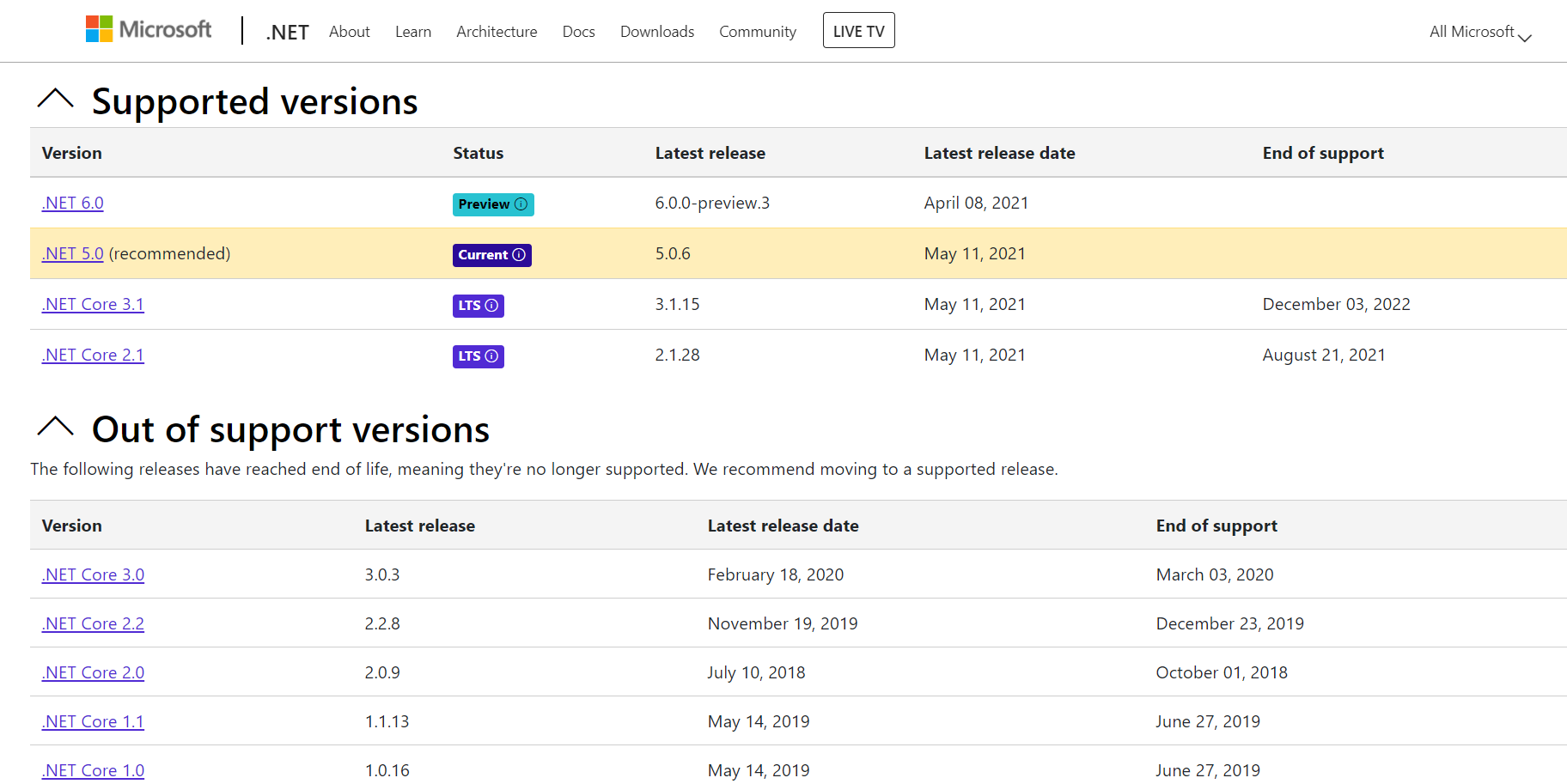The height and width of the screenshot is (784, 1567).
Task: Open the .NET 5.0 link
Action: click(73, 254)
